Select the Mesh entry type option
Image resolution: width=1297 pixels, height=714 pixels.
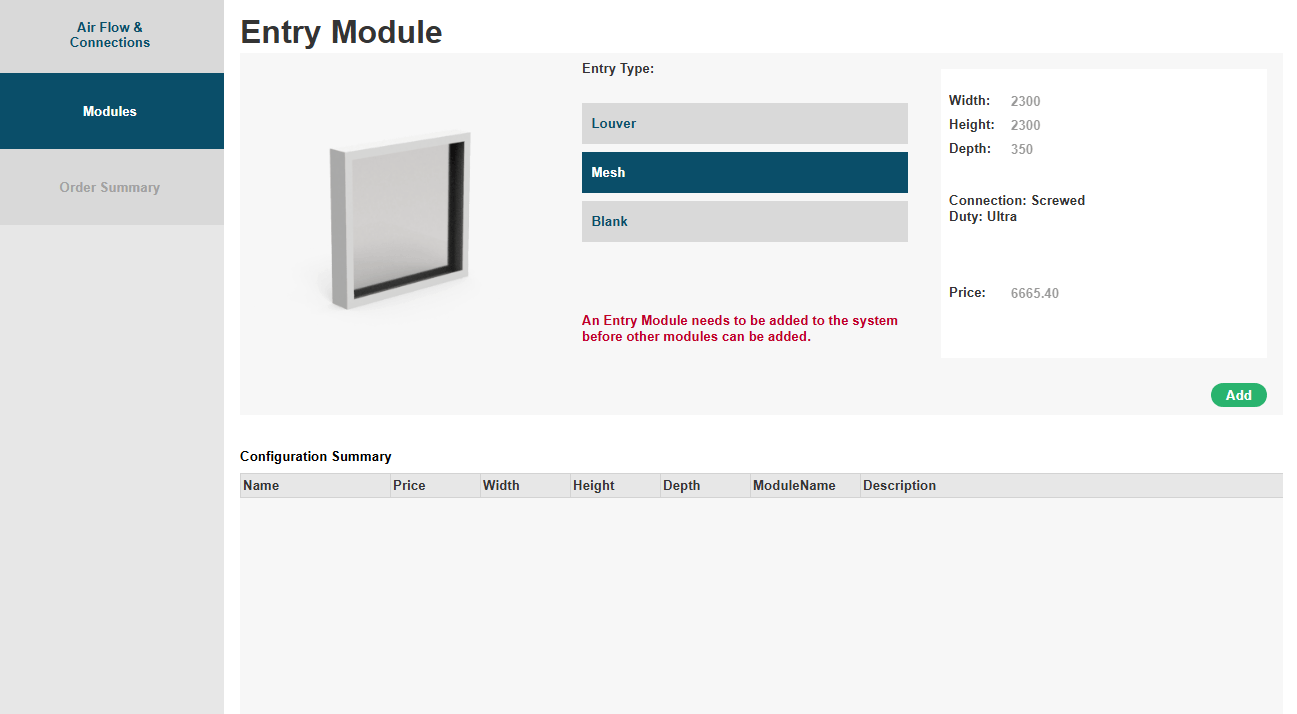(744, 172)
